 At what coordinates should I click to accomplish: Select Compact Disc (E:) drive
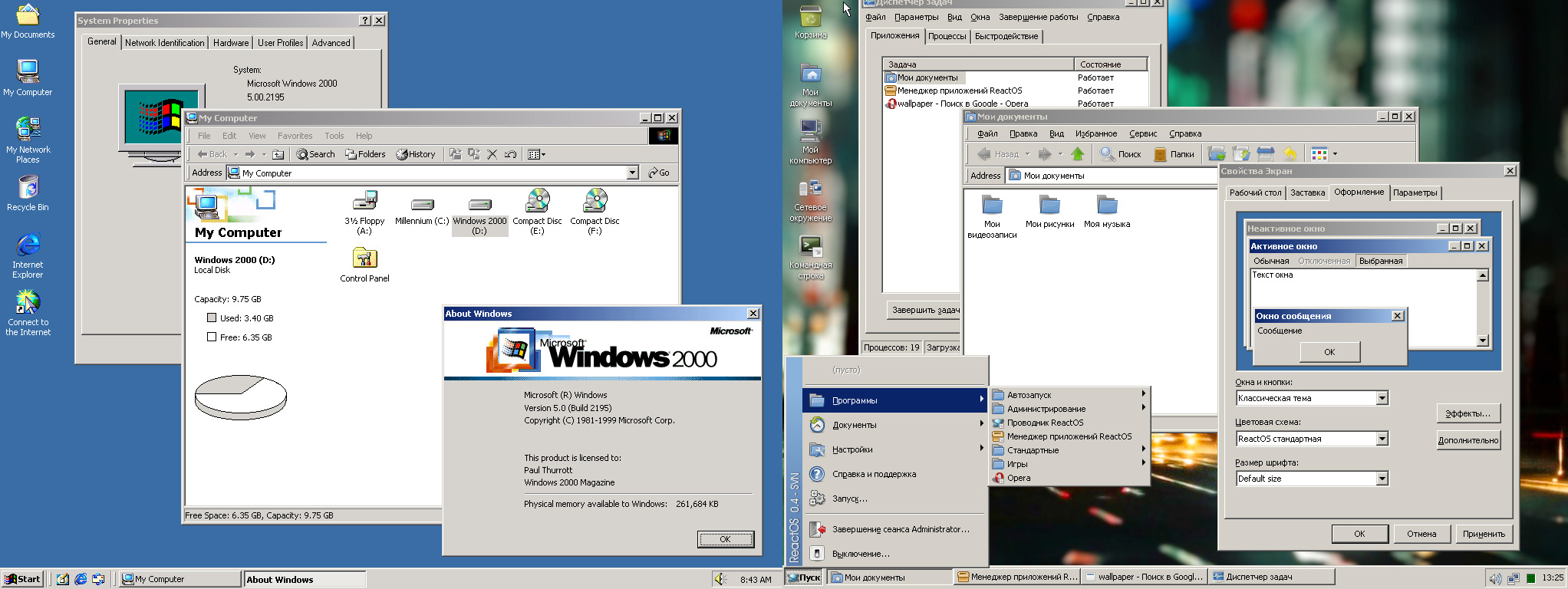[x=537, y=212]
